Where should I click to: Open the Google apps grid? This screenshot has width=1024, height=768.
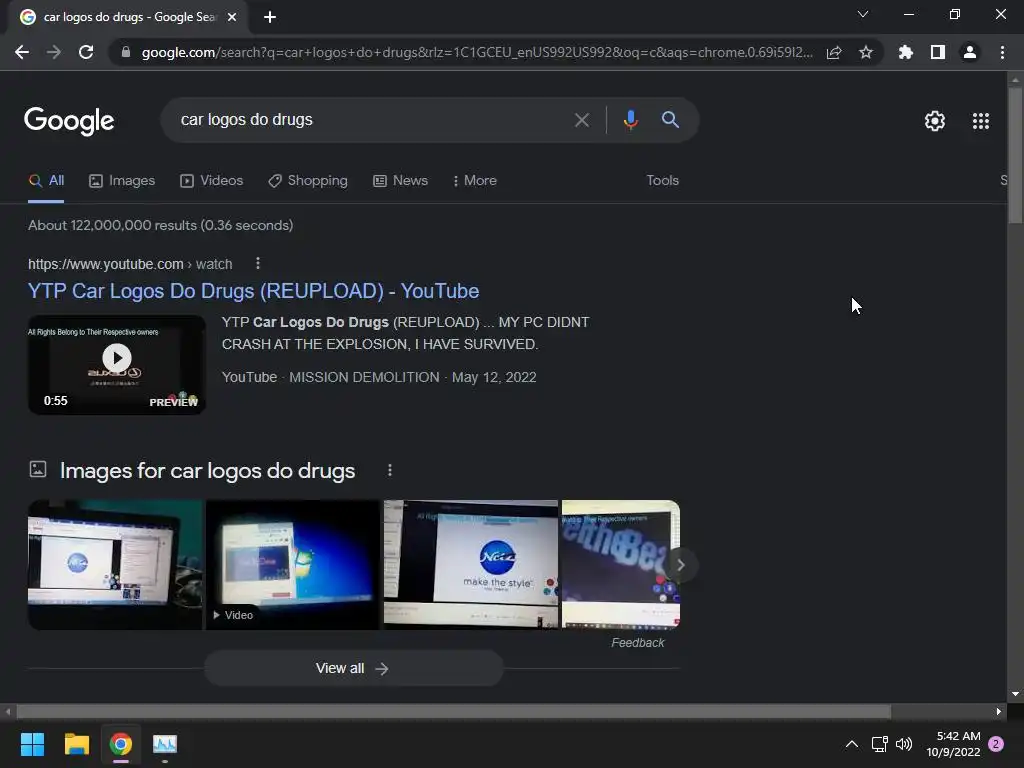click(981, 121)
